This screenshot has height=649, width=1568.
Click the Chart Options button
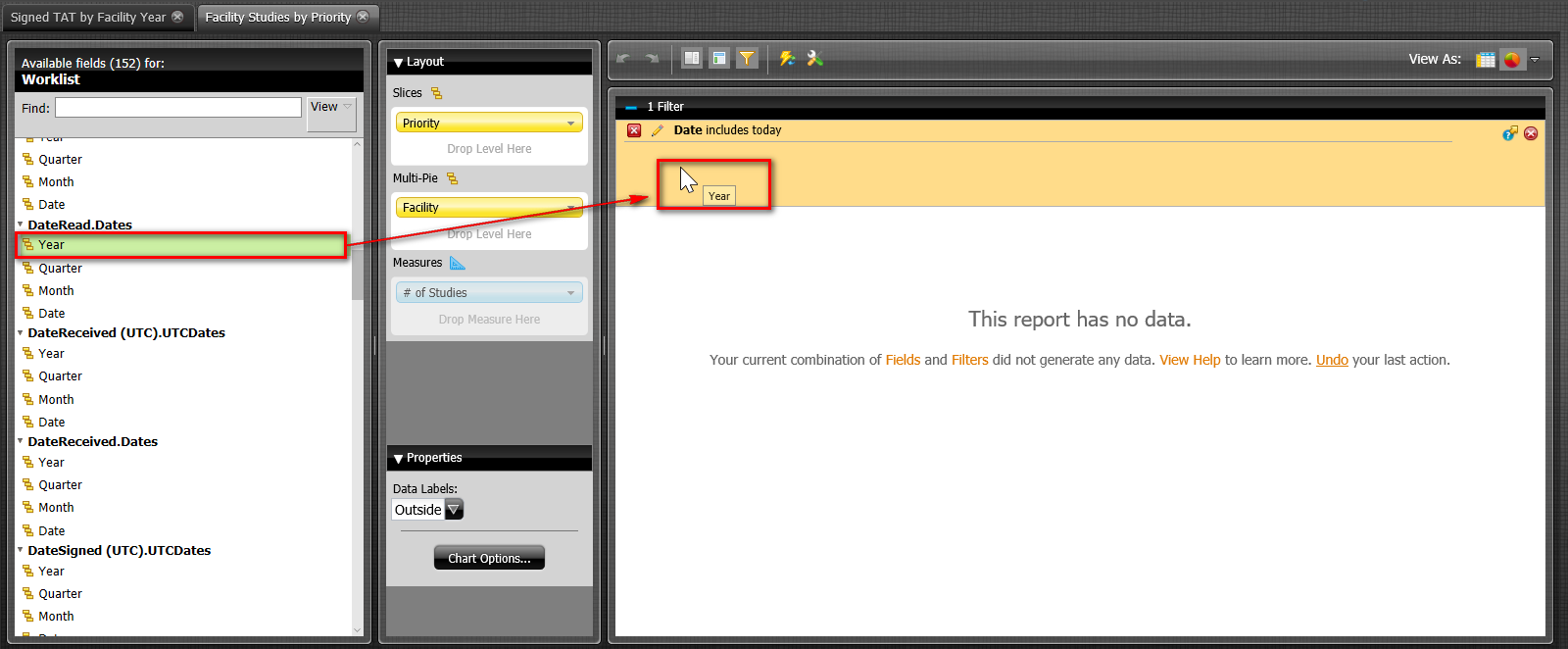point(489,558)
